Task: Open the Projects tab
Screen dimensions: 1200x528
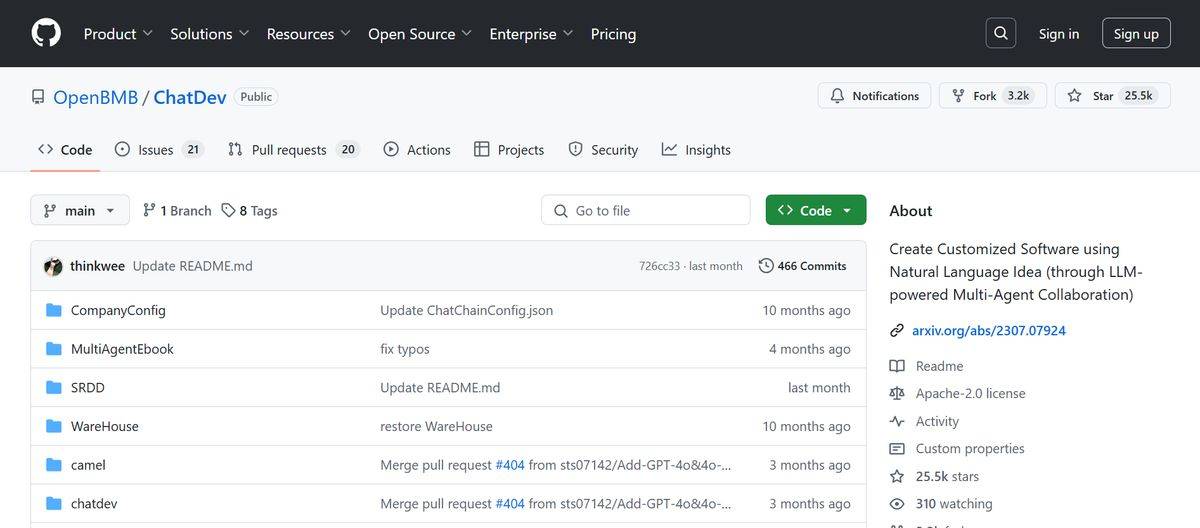Action: coord(509,149)
